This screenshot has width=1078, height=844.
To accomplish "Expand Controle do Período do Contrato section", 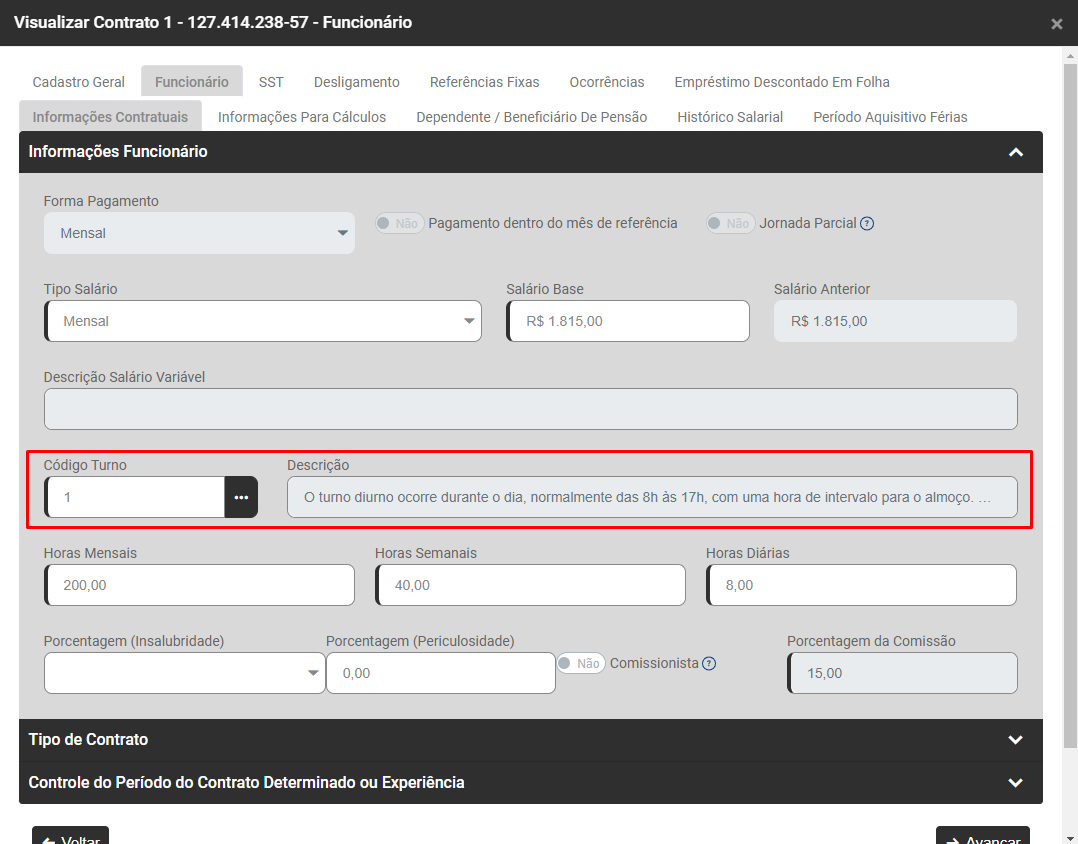I will click(1016, 783).
